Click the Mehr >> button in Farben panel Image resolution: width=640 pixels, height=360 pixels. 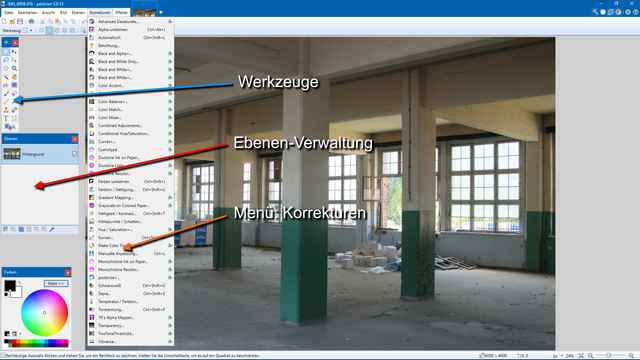pos(56,283)
